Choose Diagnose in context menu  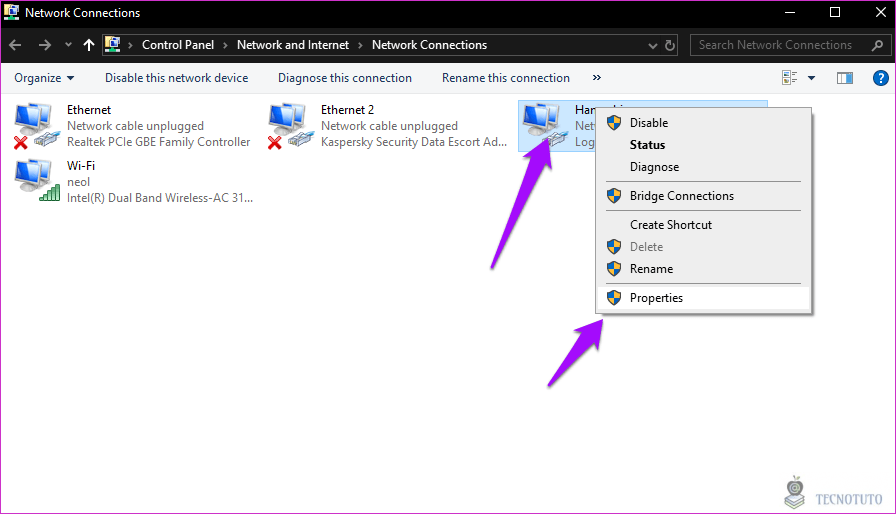[703, 167]
